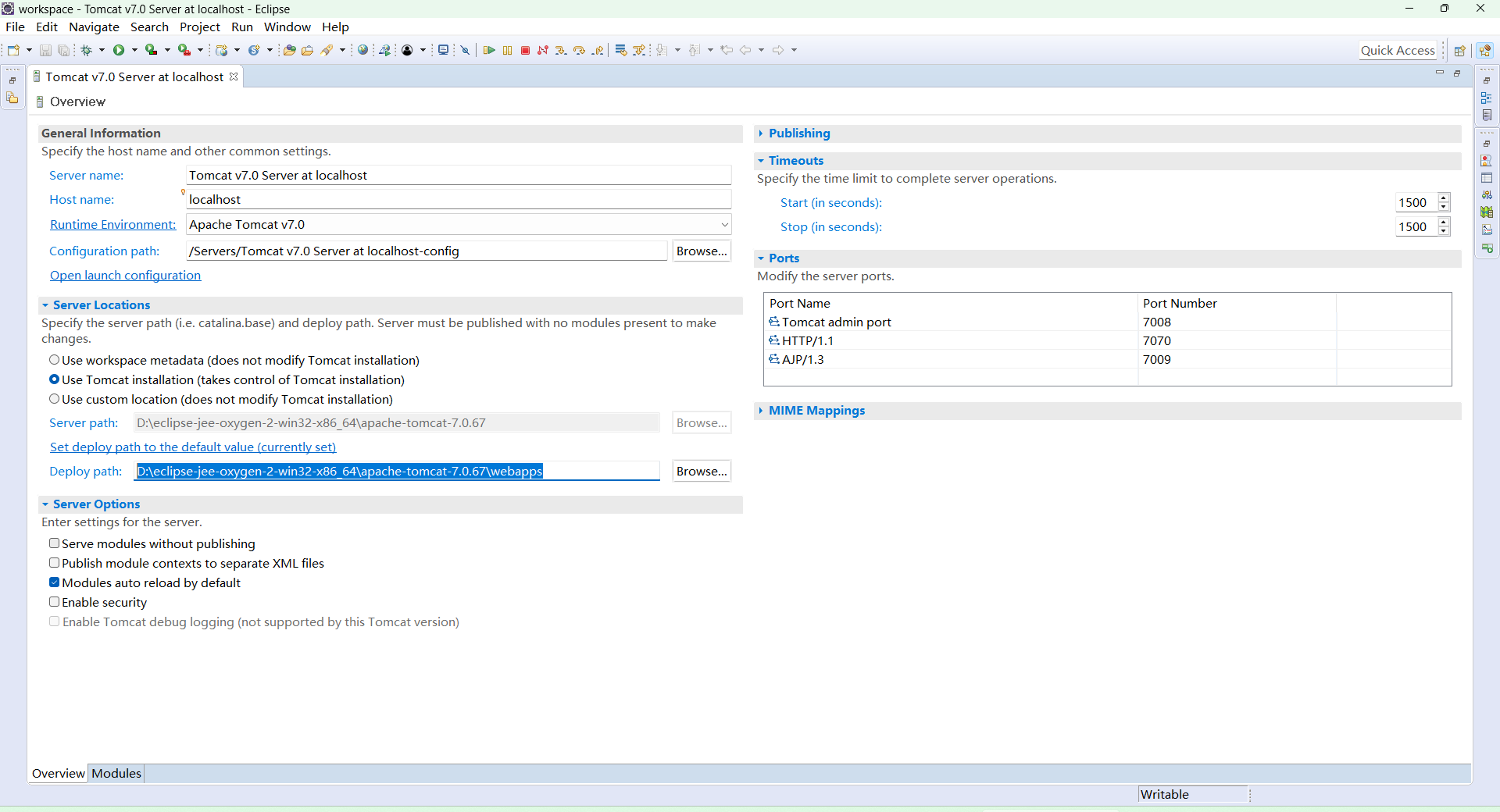The height and width of the screenshot is (812, 1500).
Task: Check Publish module contexts to separate XML files
Action: coord(55,563)
